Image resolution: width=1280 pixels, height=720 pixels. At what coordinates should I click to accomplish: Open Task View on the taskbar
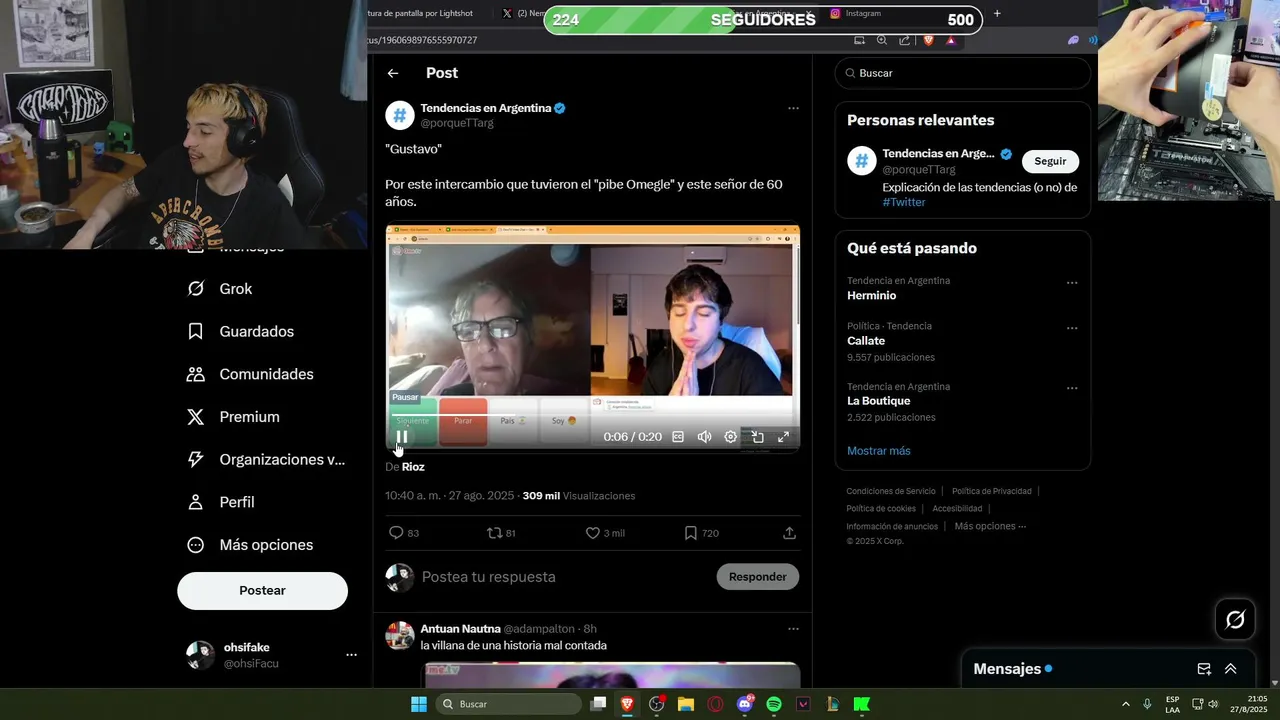[598, 704]
